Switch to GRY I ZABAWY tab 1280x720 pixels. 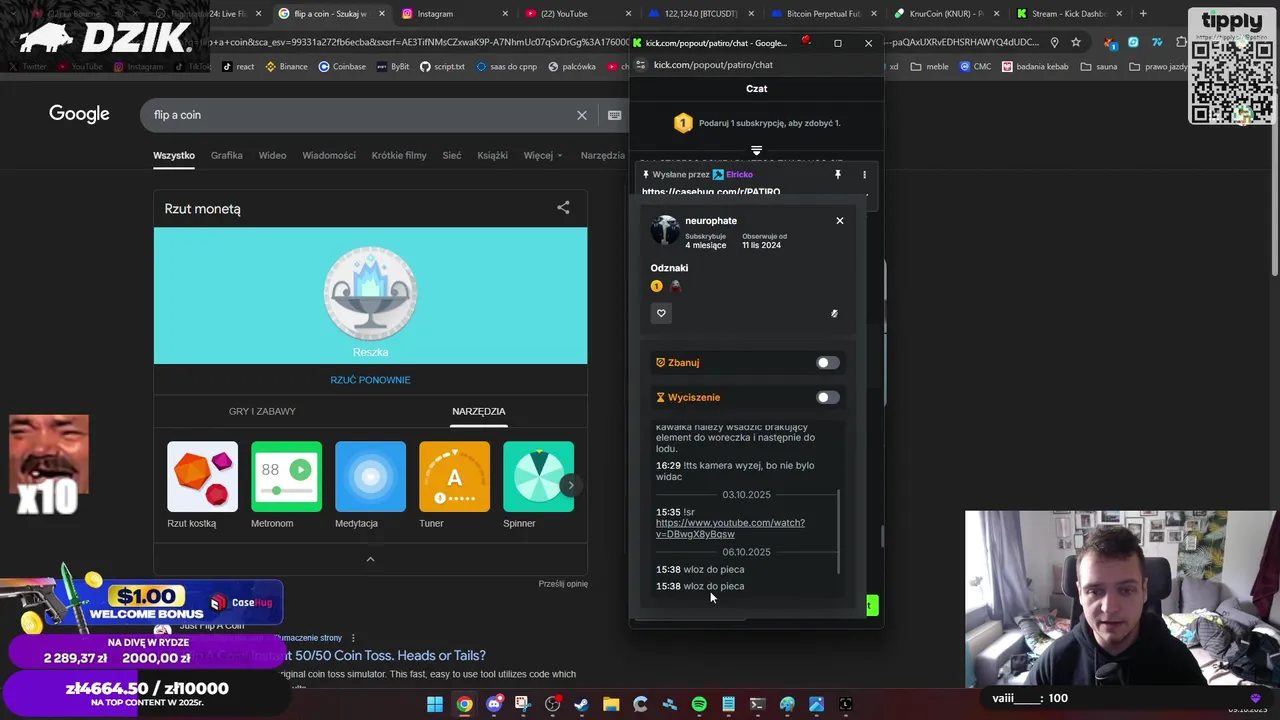pos(262,411)
